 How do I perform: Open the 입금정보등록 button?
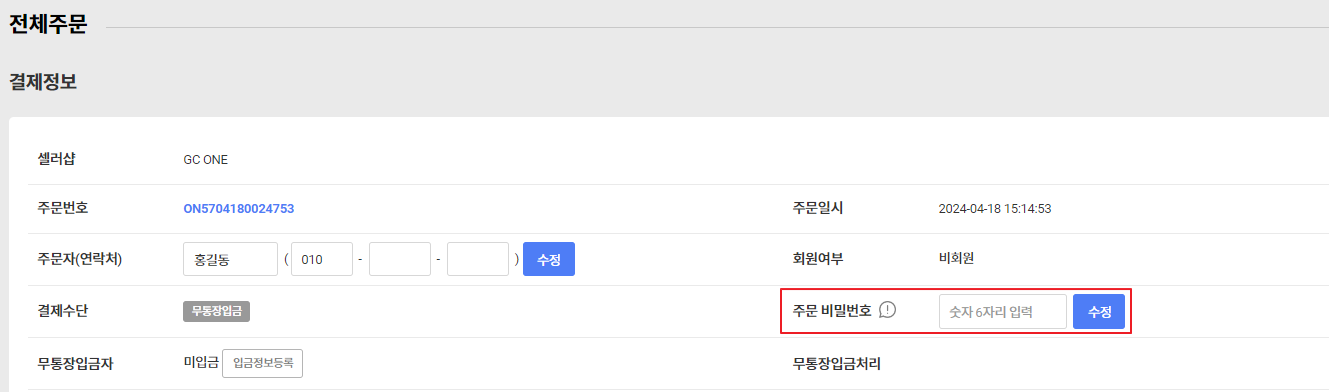(262, 363)
